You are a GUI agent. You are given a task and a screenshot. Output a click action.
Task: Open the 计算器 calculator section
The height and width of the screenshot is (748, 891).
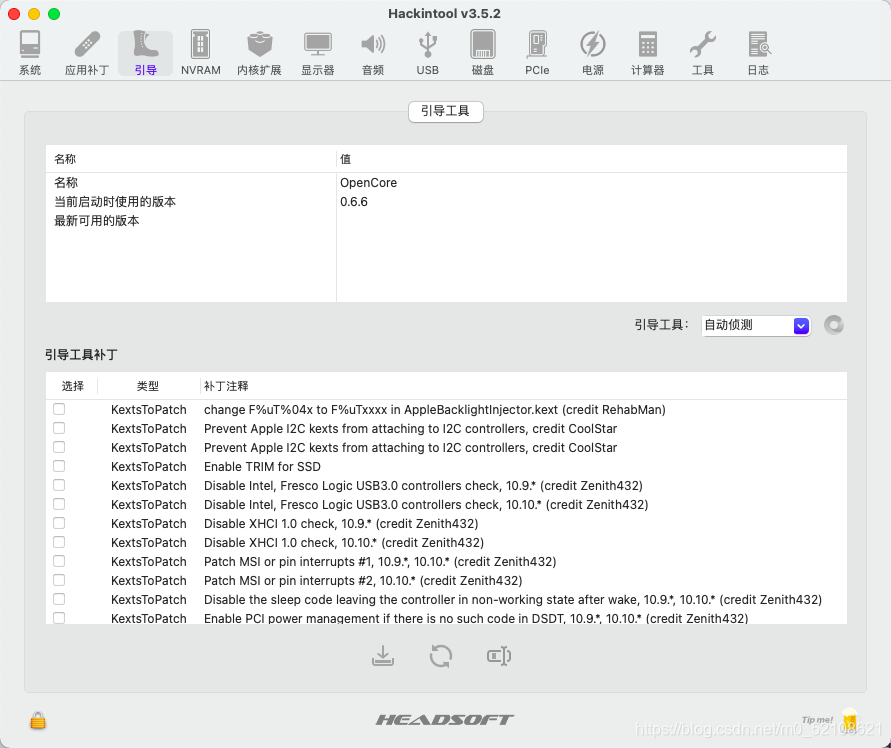point(647,53)
